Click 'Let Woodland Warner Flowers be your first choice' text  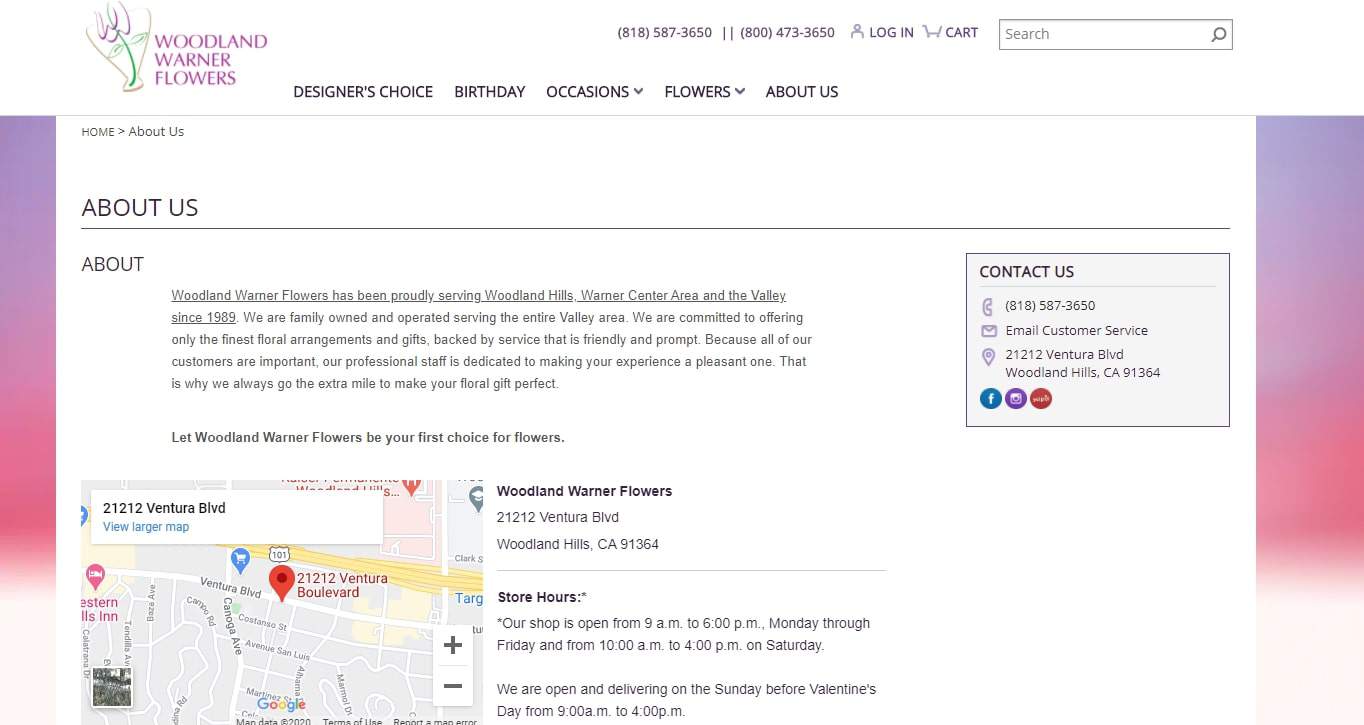[x=368, y=437]
